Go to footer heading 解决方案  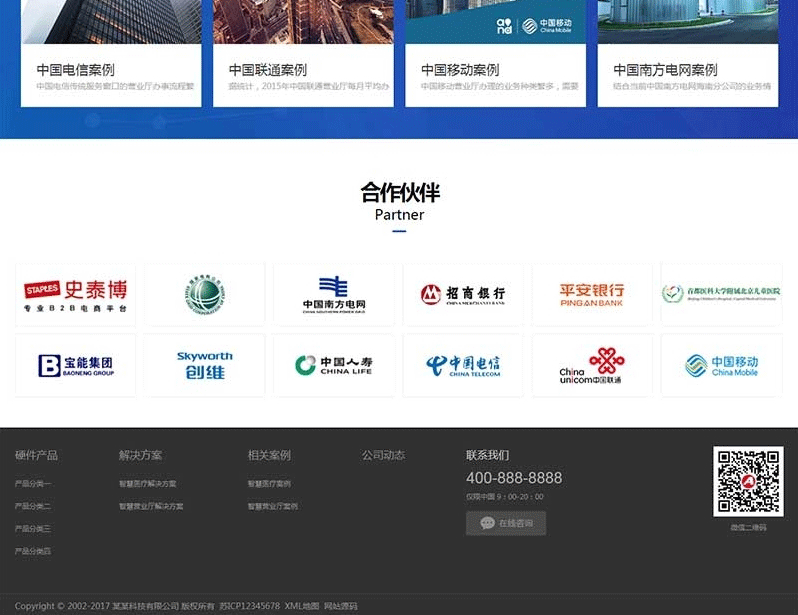click(x=140, y=455)
